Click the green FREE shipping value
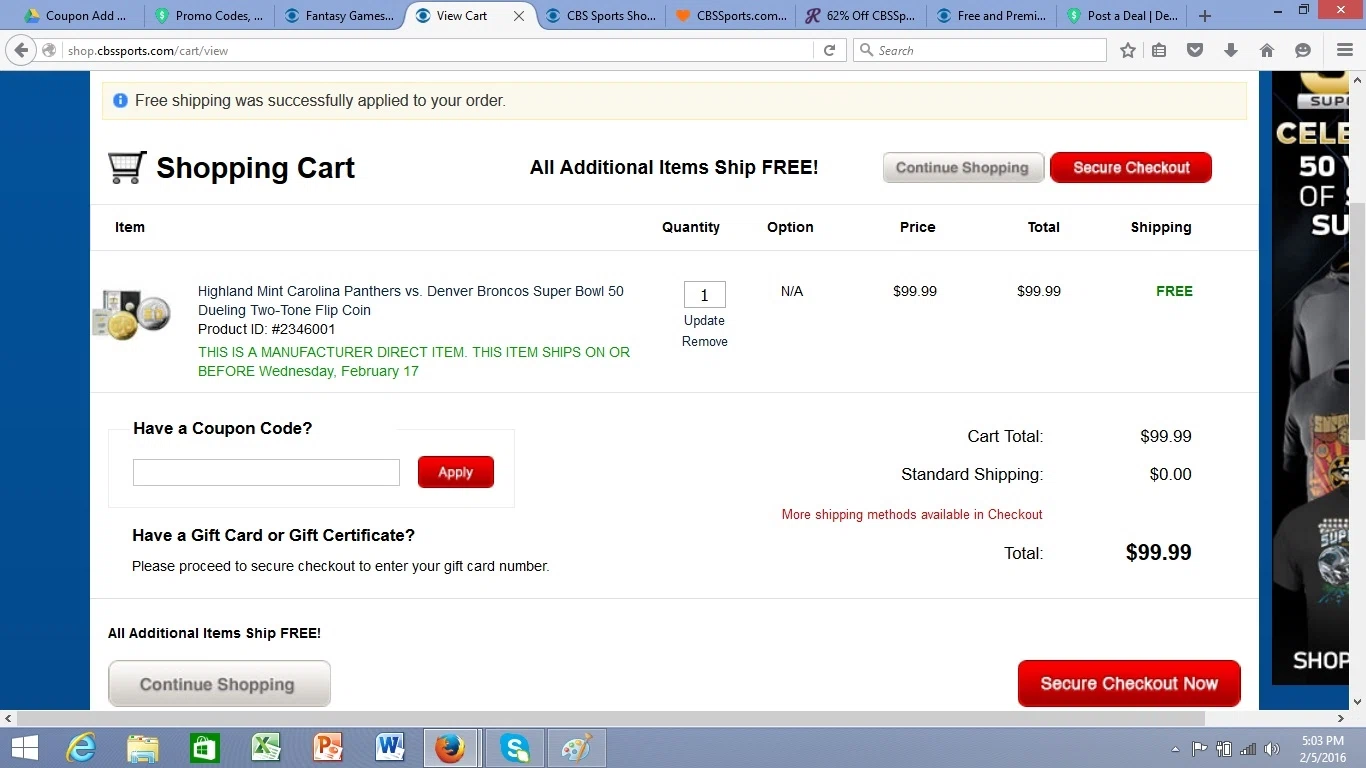This screenshot has width=1366, height=768. coord(1174,291)
